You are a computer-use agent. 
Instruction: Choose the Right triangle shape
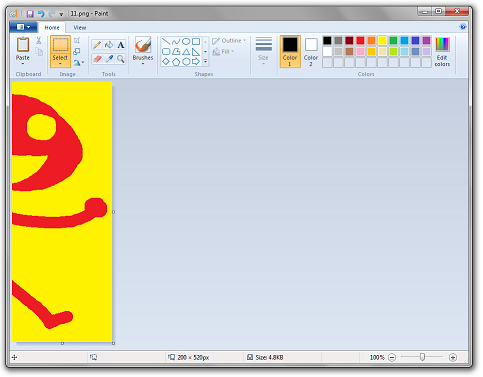click(196, 51)
